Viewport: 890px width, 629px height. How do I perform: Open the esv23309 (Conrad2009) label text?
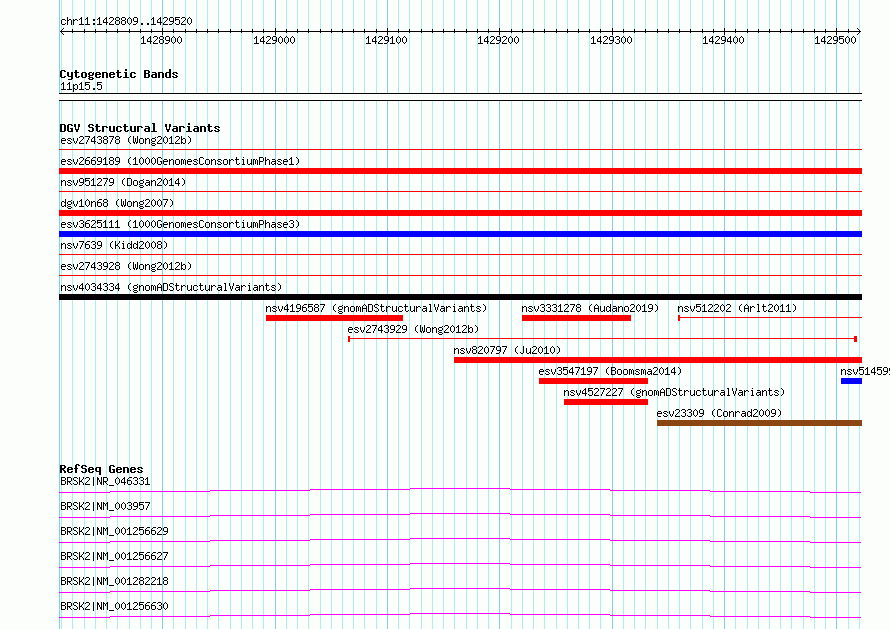tap(719, 413)
